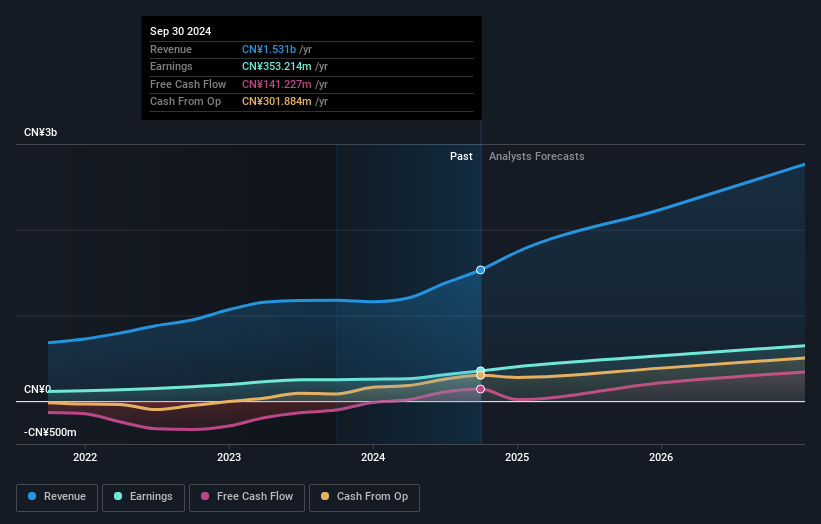Select the Analysts Forecasts section label
The width and height of the screenshot is (821, 524).
coord(536,156)
